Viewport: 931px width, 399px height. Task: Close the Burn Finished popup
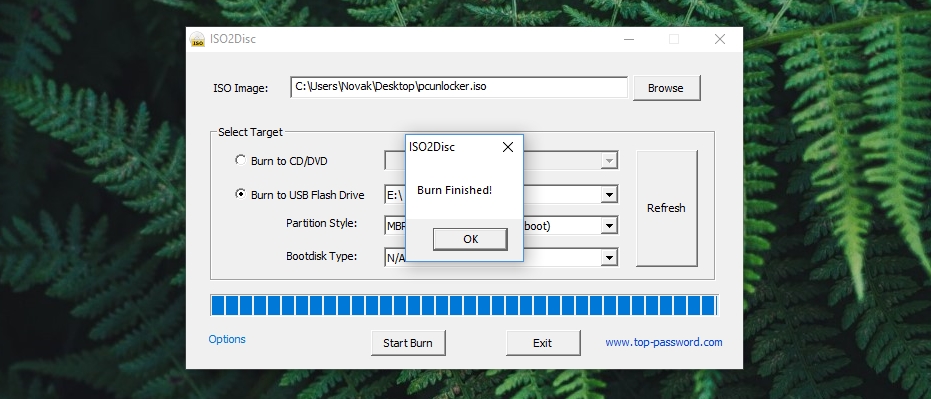click(508, 147)
